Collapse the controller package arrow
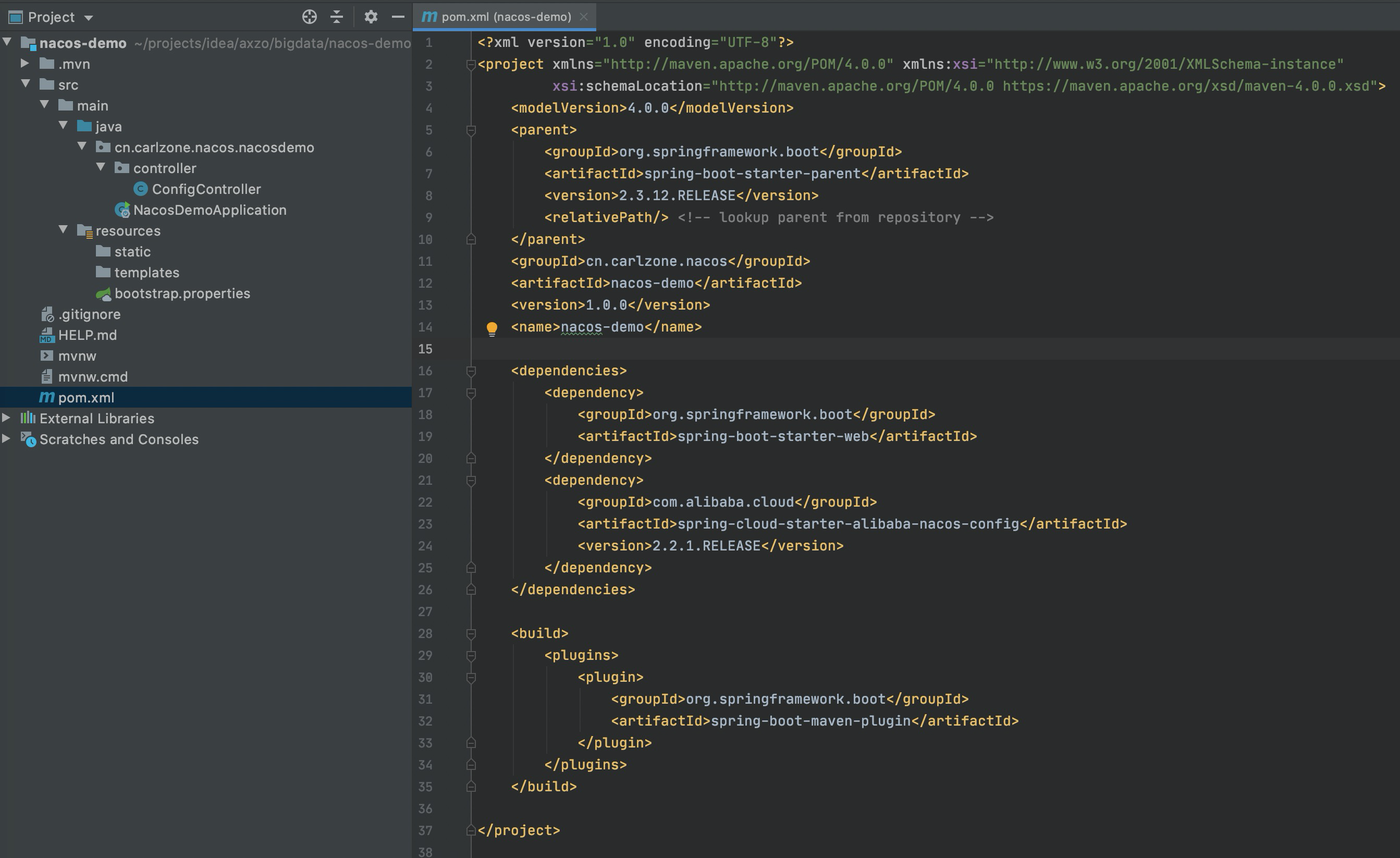Image resolution: width=1400 pixels, height=858 pixels. pyautogui.click(x=101, y=167)
